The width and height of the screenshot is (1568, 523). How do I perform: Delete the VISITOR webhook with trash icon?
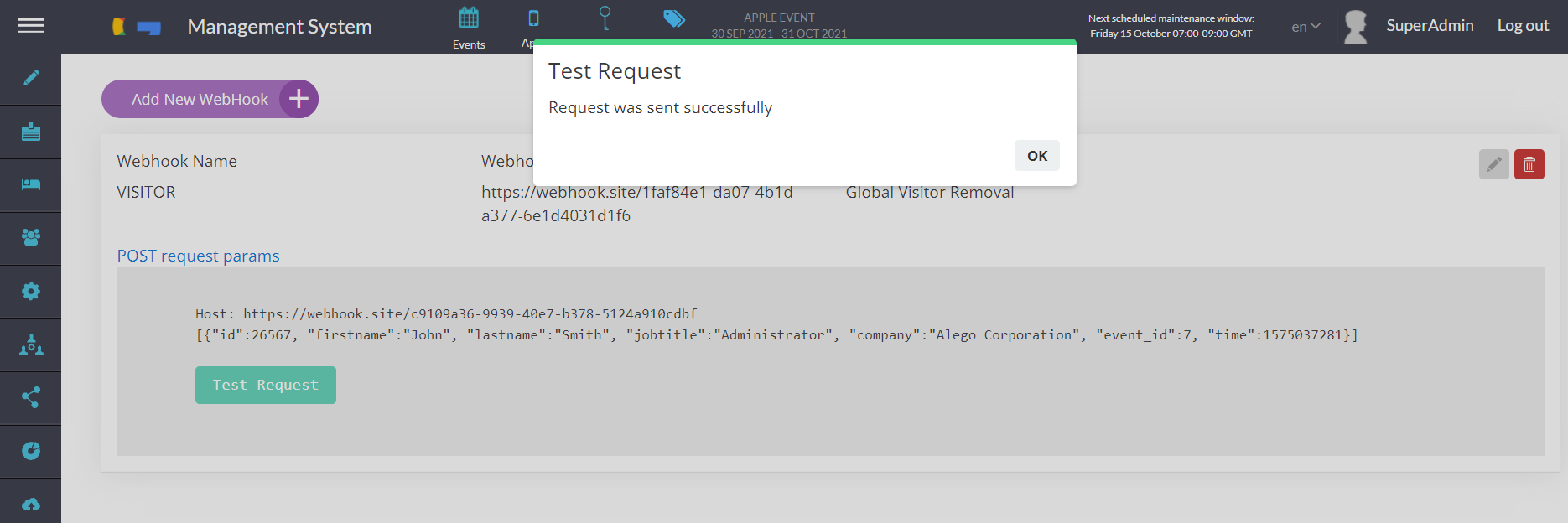click(1529, 164)
